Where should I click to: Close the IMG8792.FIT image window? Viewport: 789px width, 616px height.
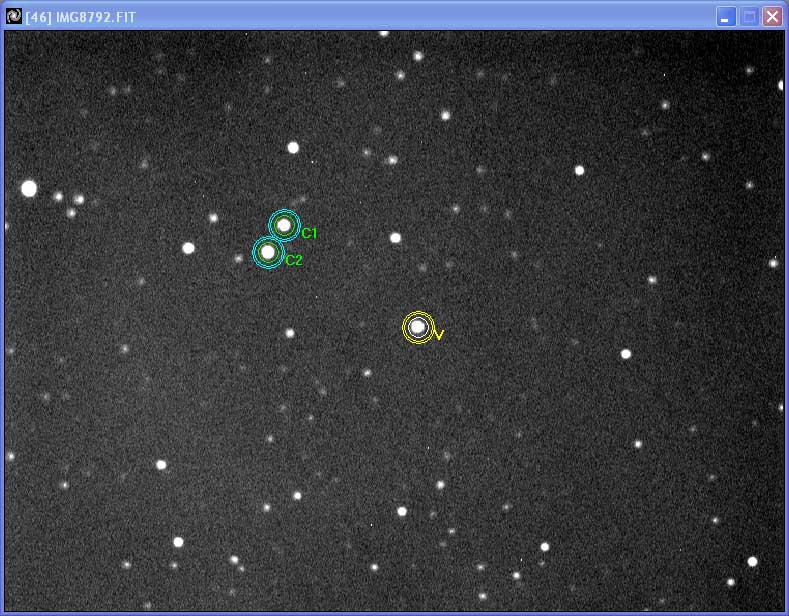click(x=772, y=16)
